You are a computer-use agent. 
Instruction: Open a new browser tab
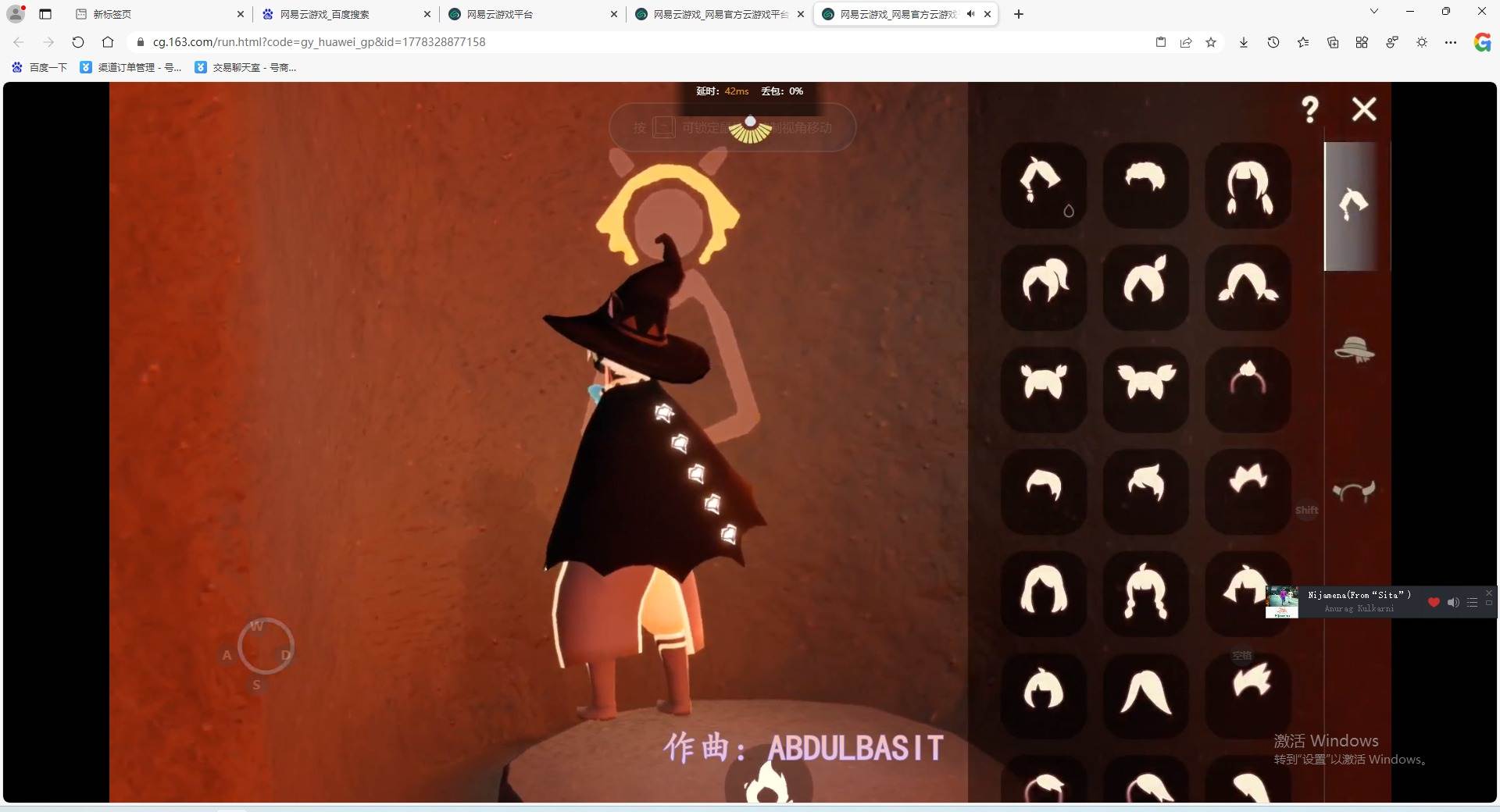point(1019,14)
